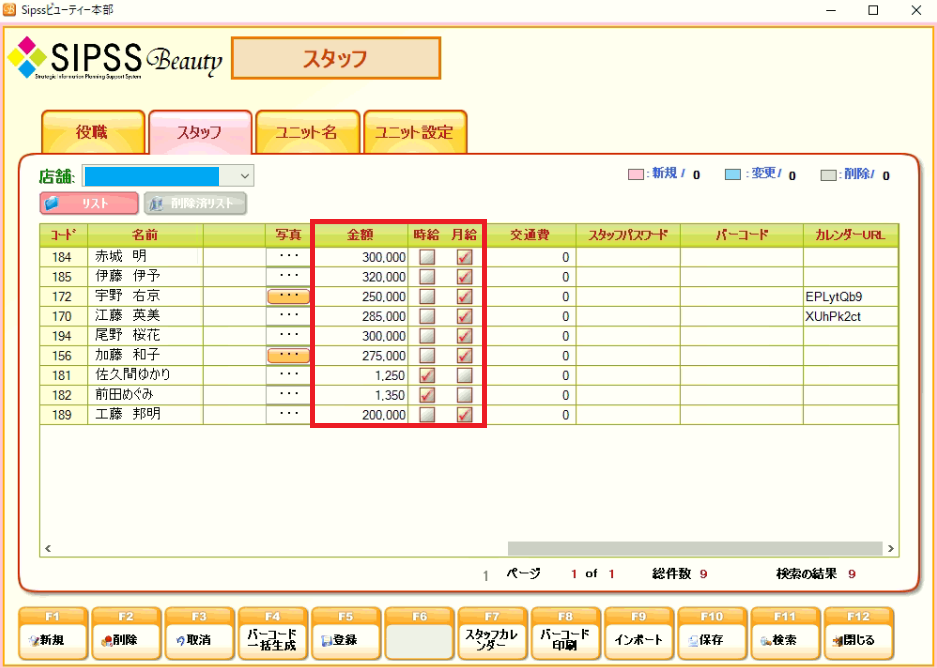Image resolution: width=937 pixels, height=668 pixels.
Task: Open orange photo button for 加藤 和子
Action: 289,356
